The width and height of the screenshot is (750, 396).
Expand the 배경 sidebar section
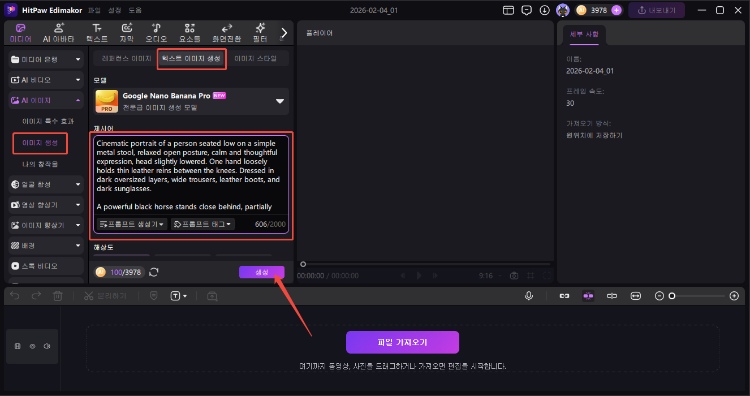coord(46,245)
